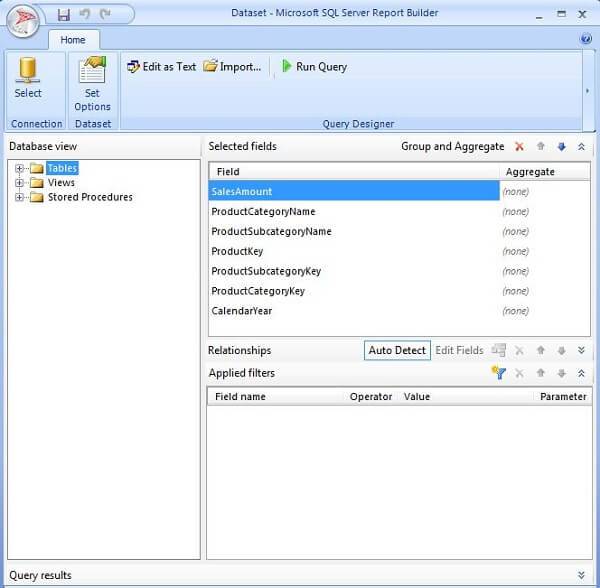Open Set Options for the dataset
Viewport: 600px width, 588px height.
point(93,84)
